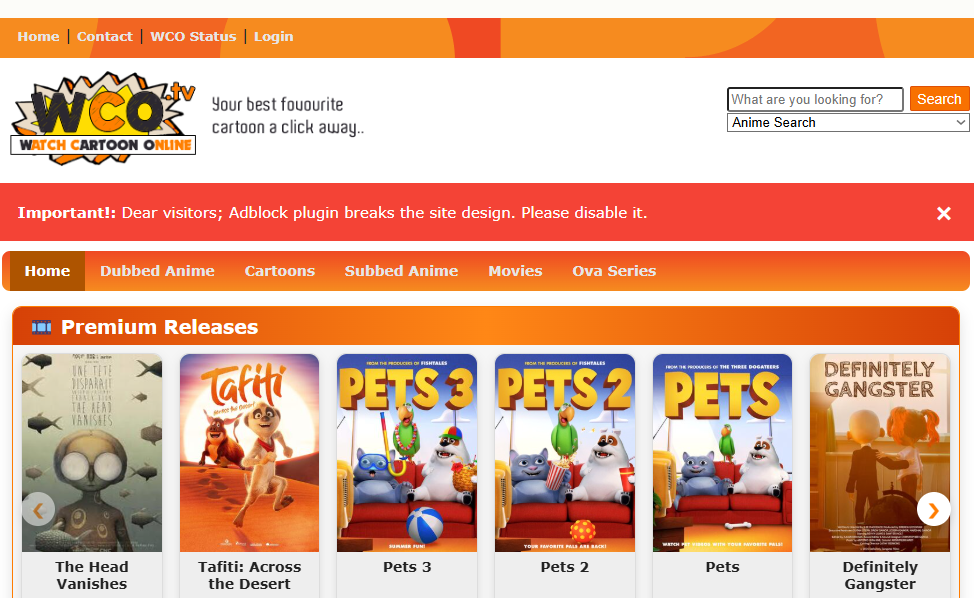The height and width of the screenshot is (598, 974).
Task: Browse the Ova Series section
Action: (x=614, y=271)
